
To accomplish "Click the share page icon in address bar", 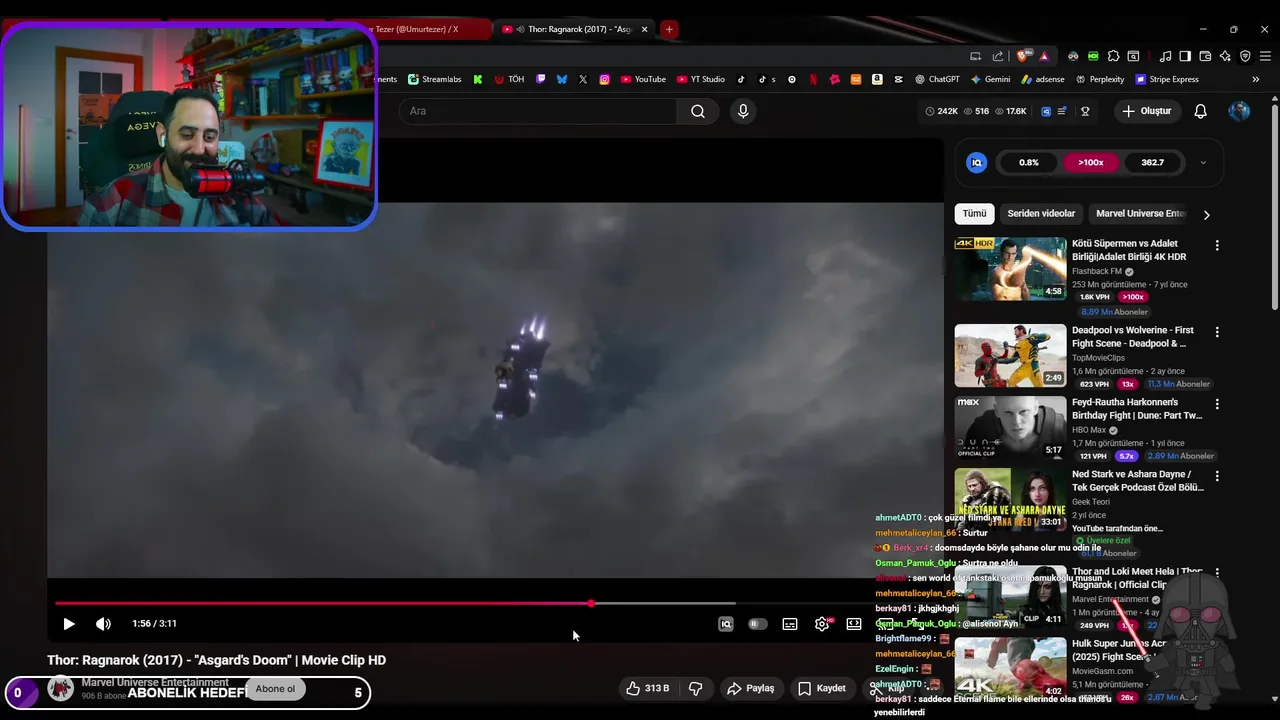I will tap(998, 56).
